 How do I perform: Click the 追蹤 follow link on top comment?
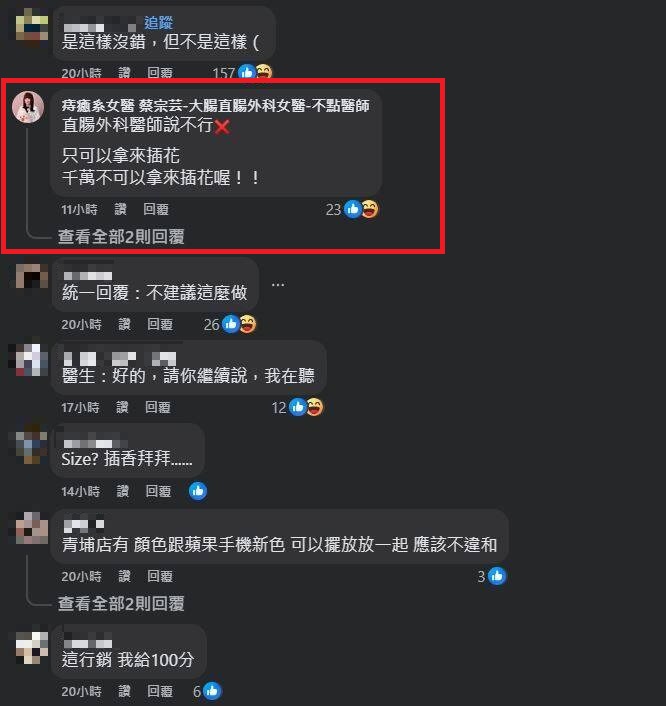159,23
